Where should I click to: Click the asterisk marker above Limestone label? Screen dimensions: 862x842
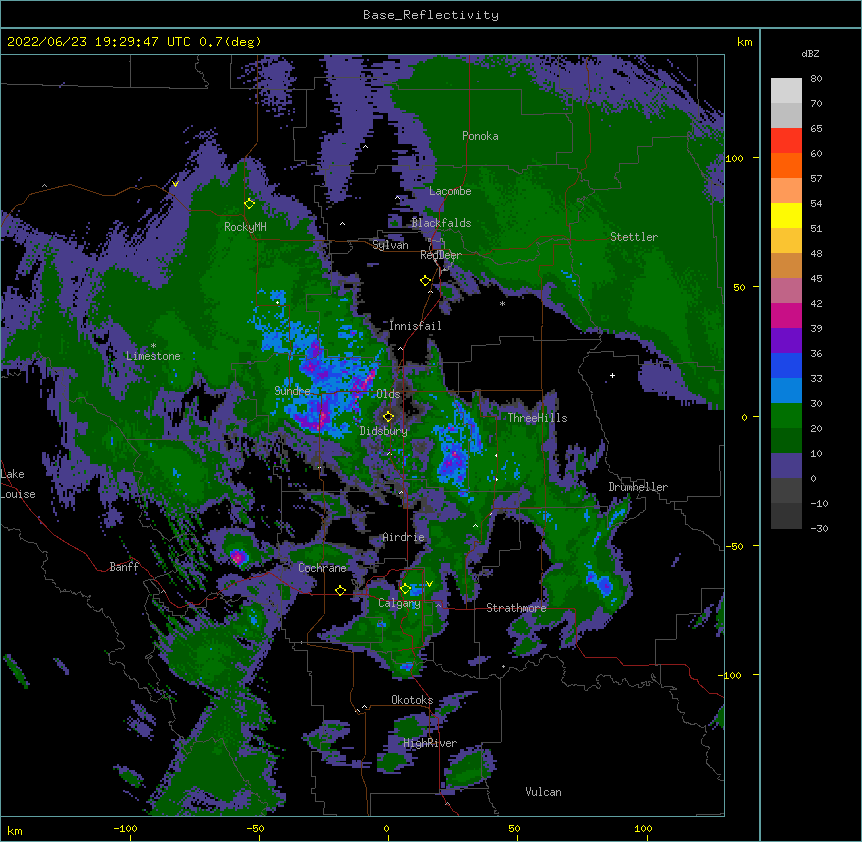[x=153, y=346]
